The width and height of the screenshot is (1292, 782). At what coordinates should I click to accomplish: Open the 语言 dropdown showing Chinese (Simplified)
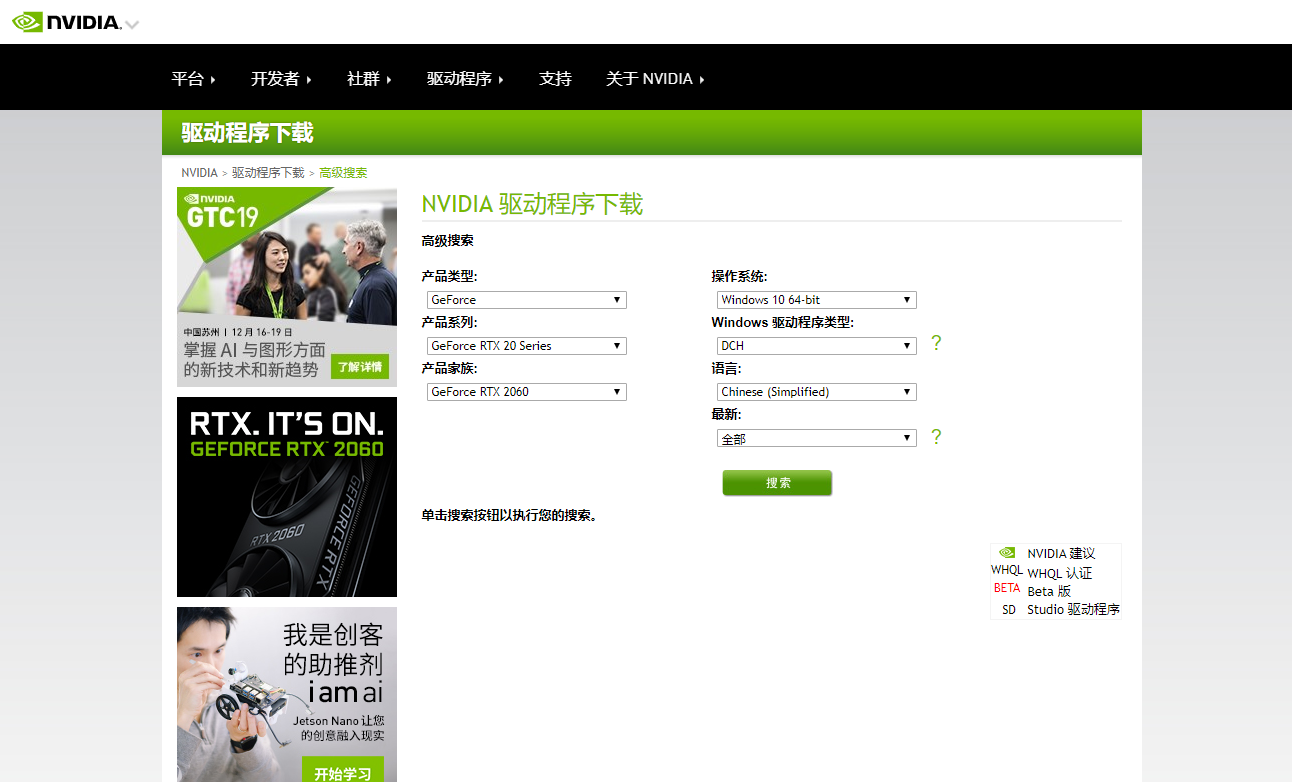click(x=817, y=392)
